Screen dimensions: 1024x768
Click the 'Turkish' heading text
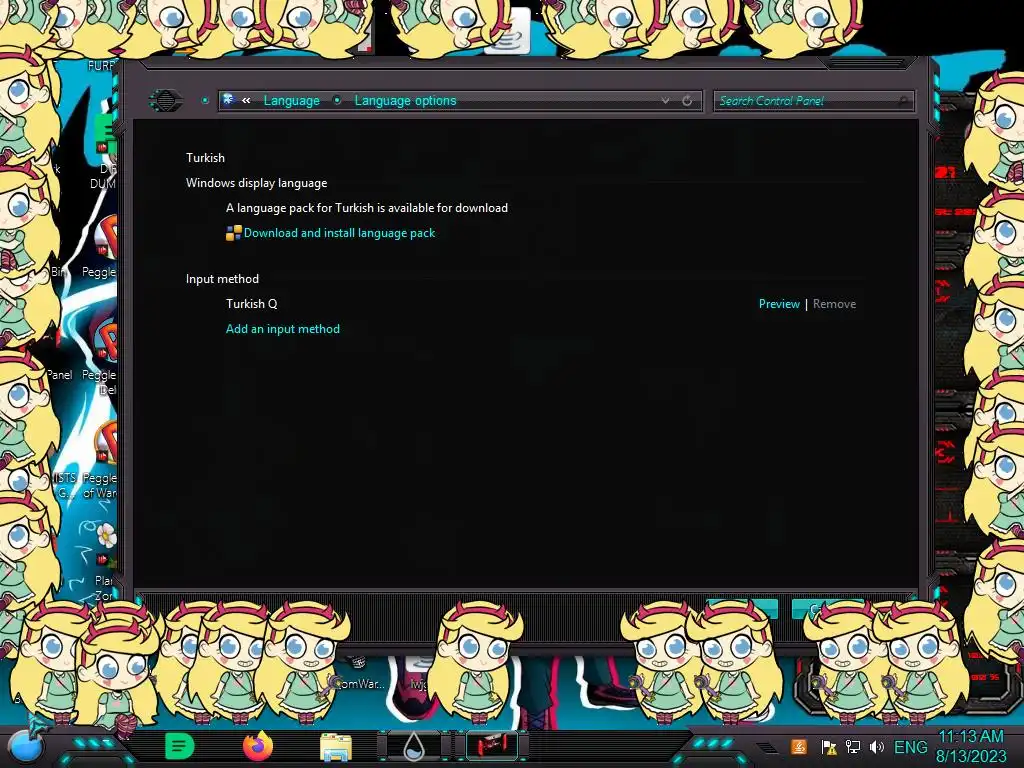[205, 157]
